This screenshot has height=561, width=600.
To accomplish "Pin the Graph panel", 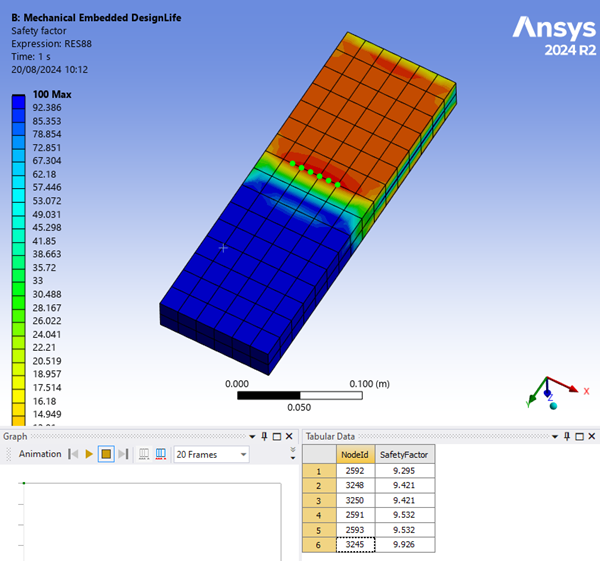I will (264, 436).
